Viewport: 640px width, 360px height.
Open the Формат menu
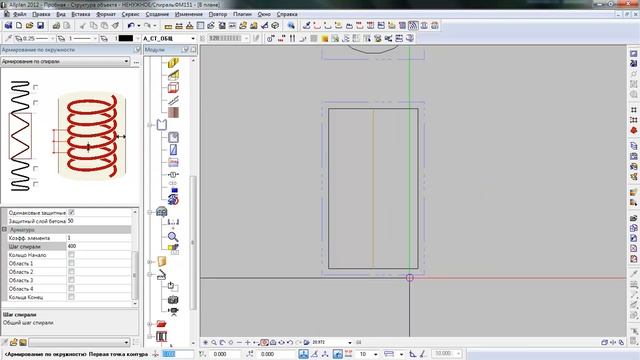click(x=106, y=14)
